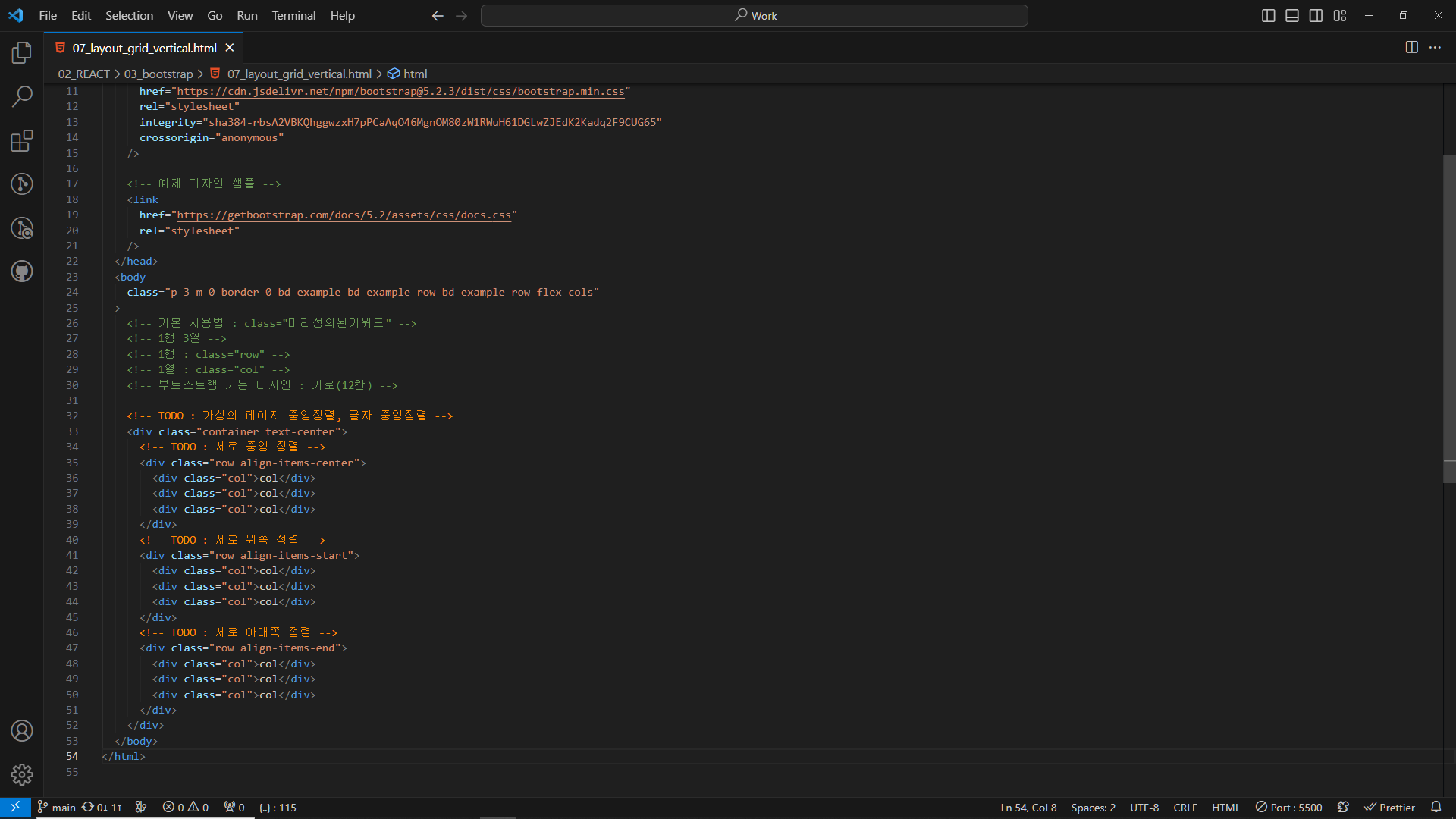Viewport: 1456px width, 819px height.
Task: Click the Prettier status bar button
Action: (1389, 808)
